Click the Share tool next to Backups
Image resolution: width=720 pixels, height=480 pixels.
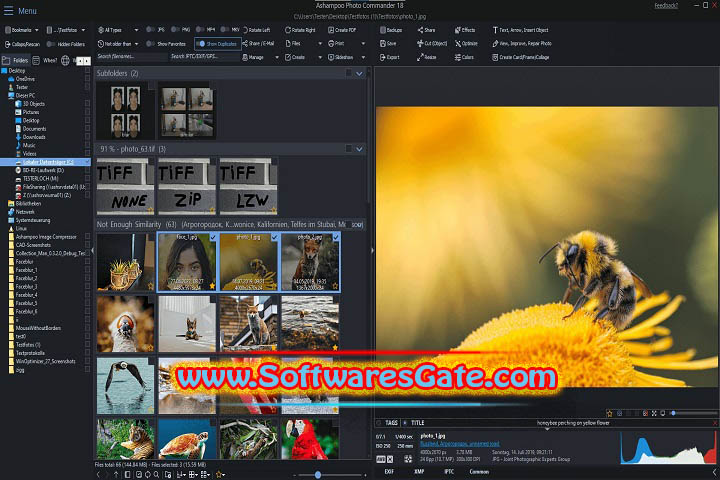[426, 30]
